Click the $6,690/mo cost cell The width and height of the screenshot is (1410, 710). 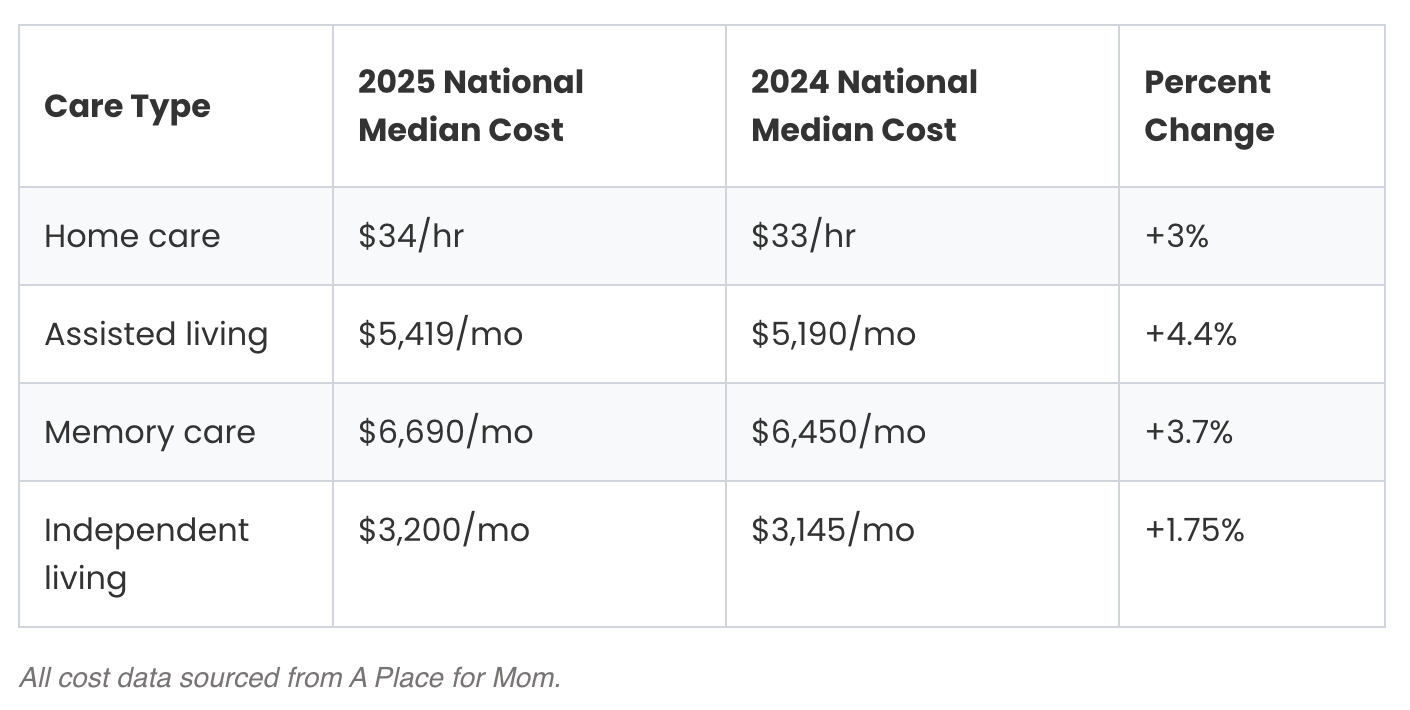(445, 432)
